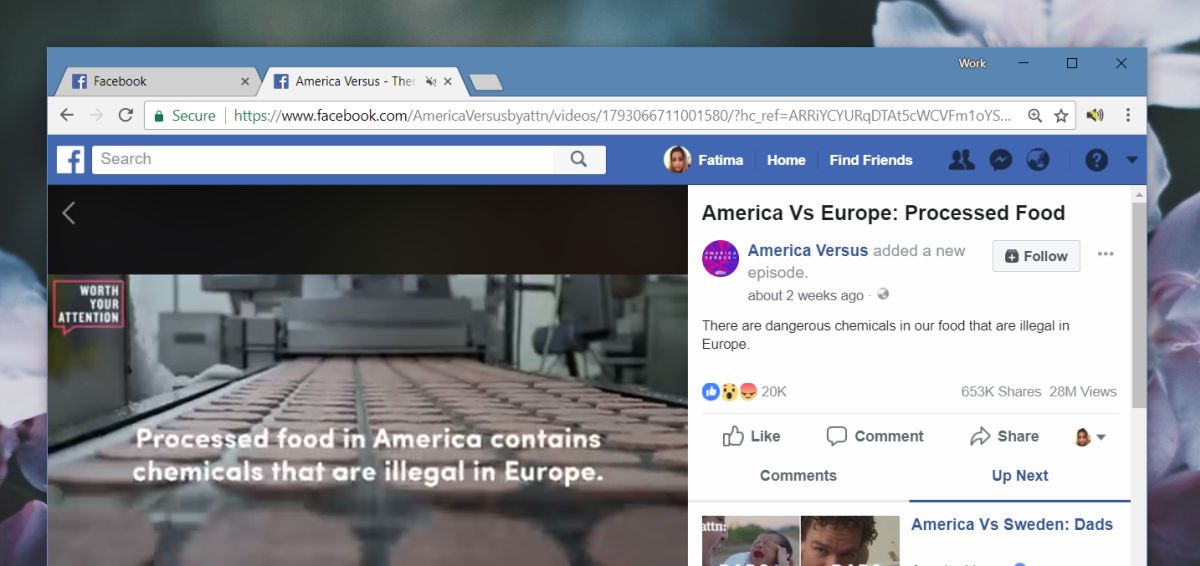Click the processed food video player
Screen dimensions: 1200x566
368,420
